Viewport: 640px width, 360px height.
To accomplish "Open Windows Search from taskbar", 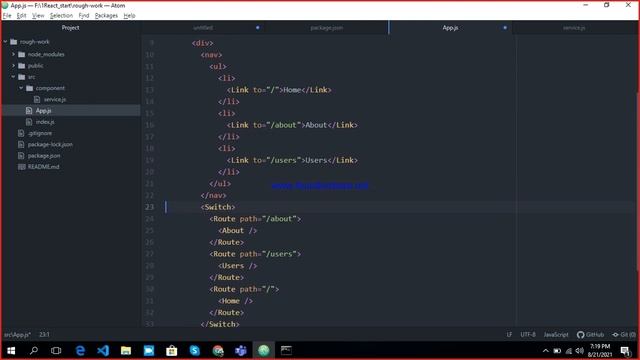I will pyautogui.click(x=34, y=351).
